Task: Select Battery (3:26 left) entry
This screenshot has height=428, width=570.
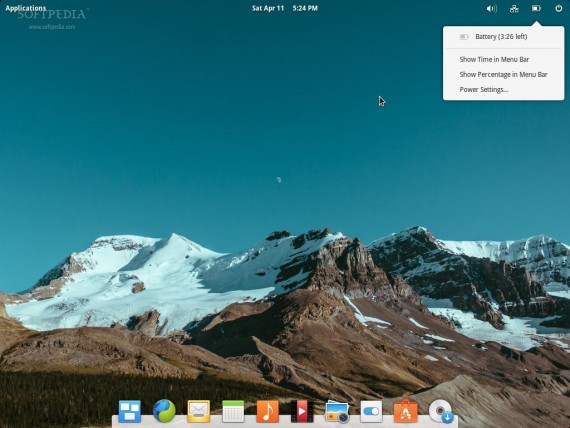Action: (503, 37)
